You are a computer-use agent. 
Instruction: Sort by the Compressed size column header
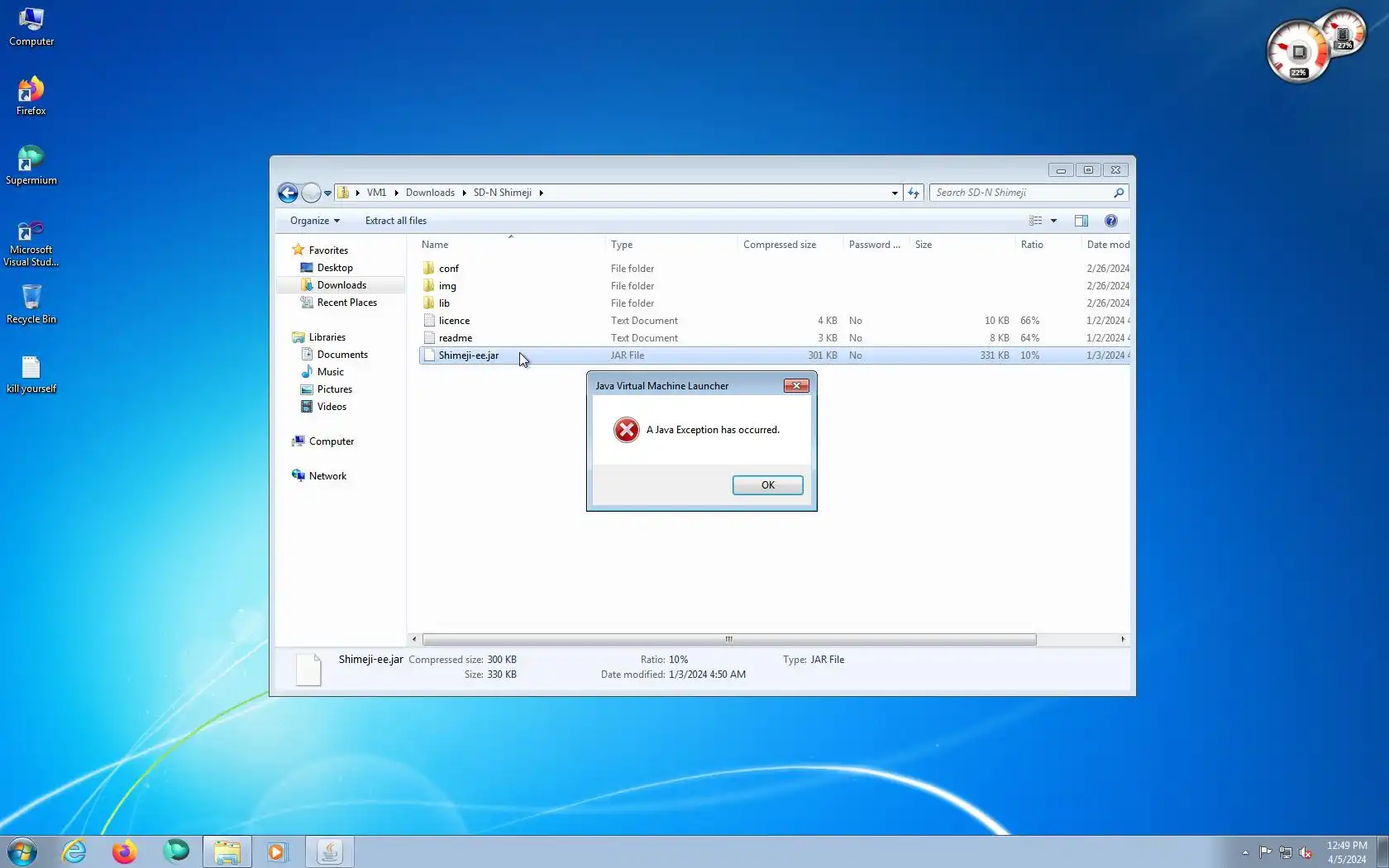pos(790,245)
